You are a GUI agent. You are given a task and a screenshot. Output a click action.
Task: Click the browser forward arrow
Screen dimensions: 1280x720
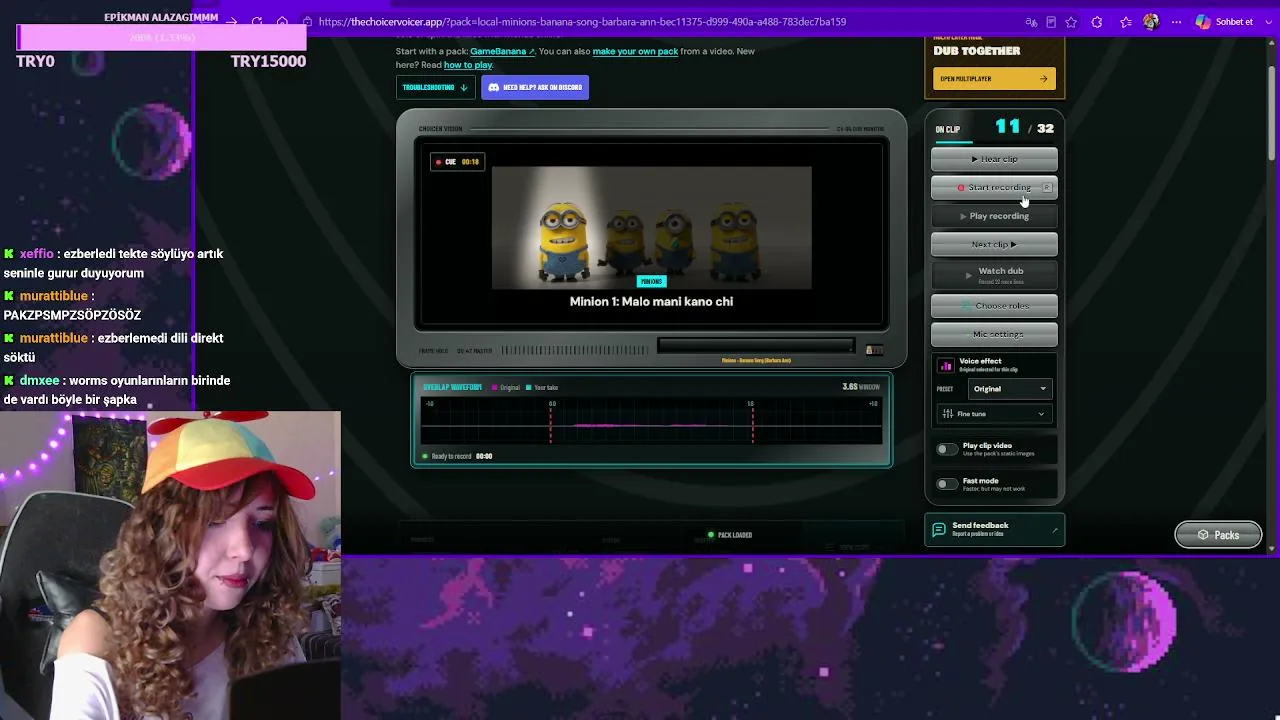[232, 22]
